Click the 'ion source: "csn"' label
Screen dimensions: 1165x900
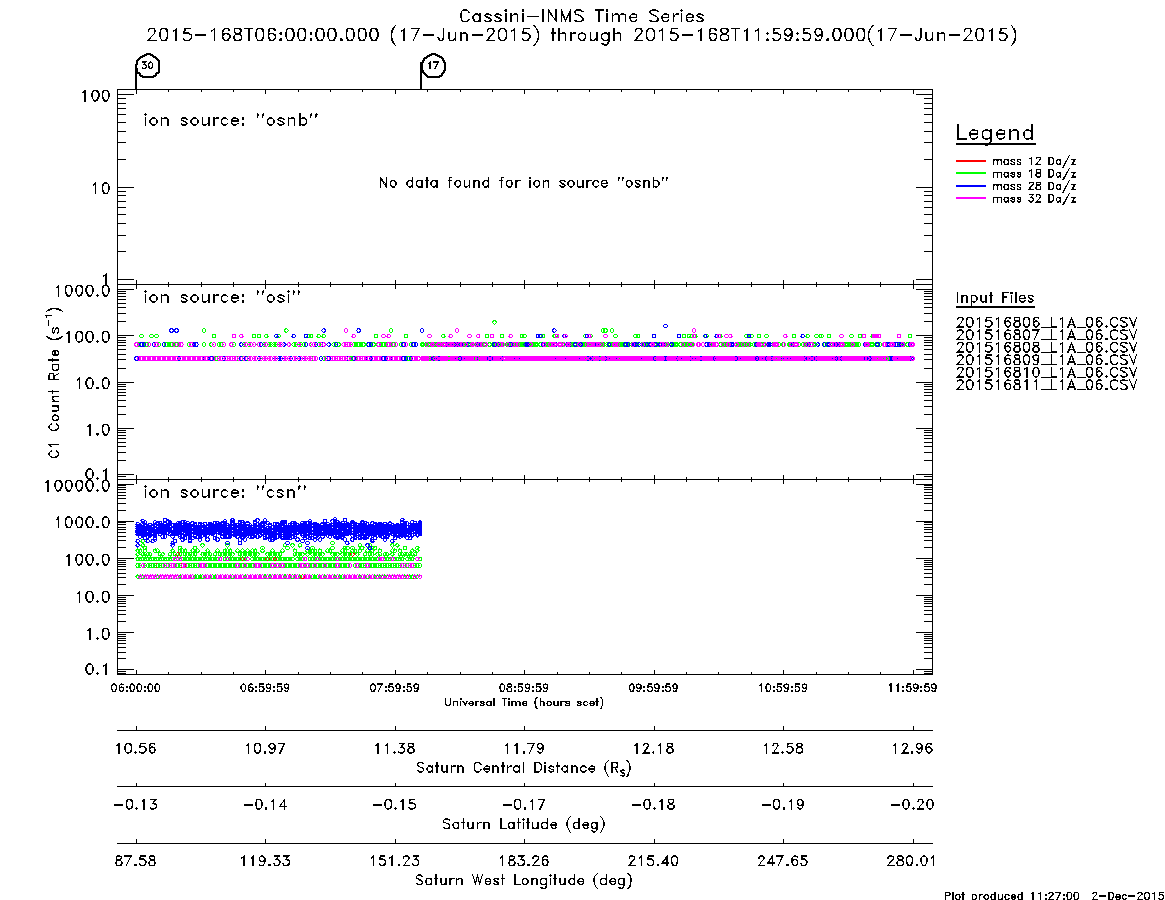[225, 492]
